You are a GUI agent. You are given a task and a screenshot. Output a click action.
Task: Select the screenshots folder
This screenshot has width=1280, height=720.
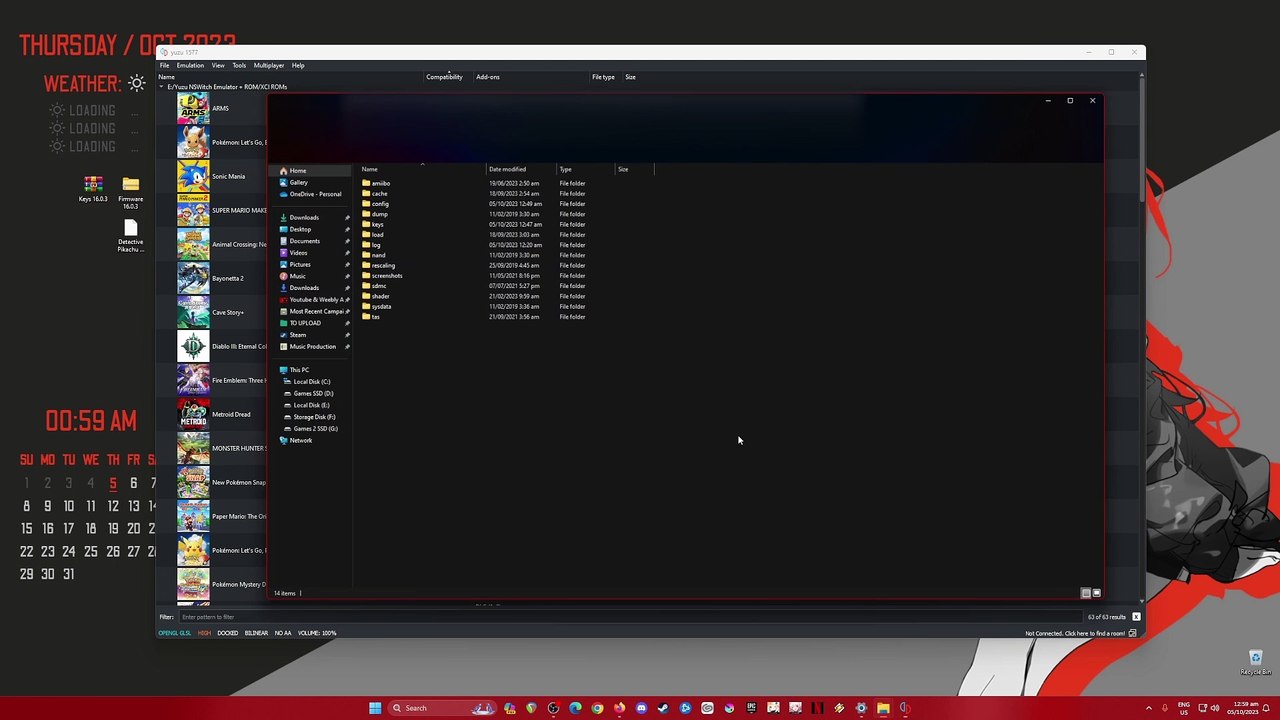click(x=386, y=275)
